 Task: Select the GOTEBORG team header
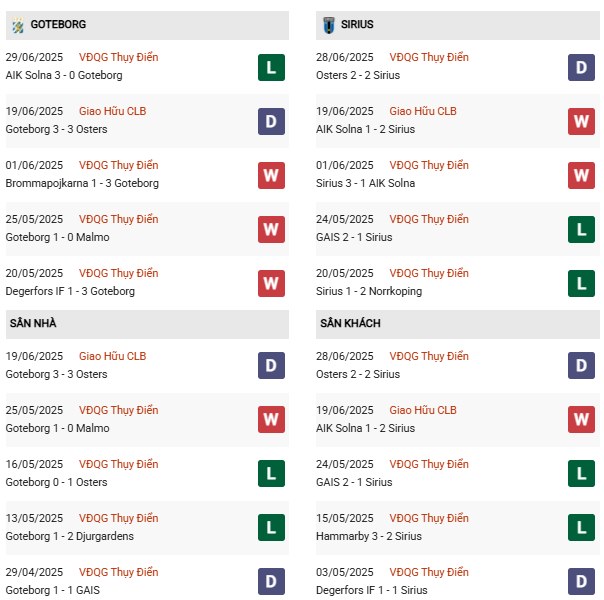click(57, 25)
